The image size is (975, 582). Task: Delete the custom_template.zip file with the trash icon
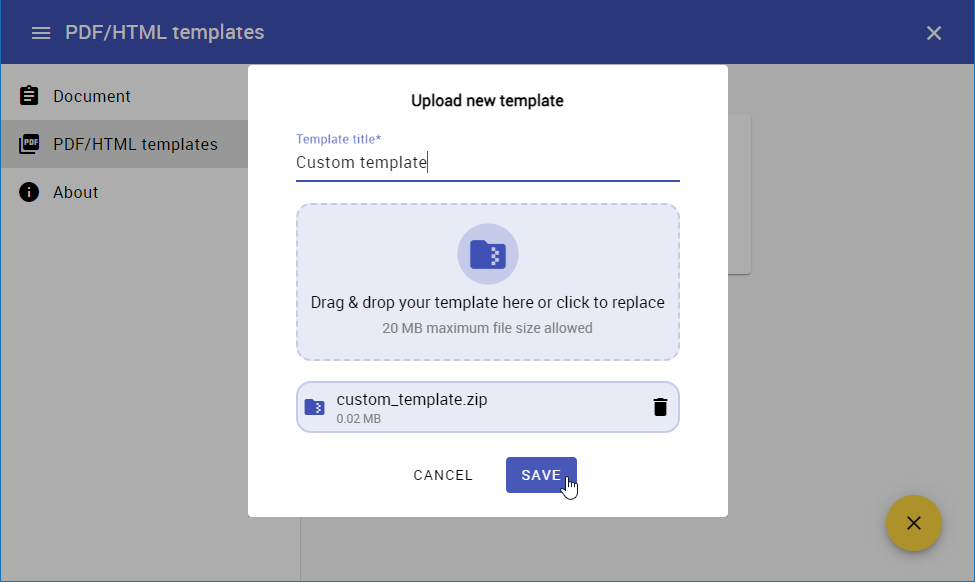(x=660, y=407)
